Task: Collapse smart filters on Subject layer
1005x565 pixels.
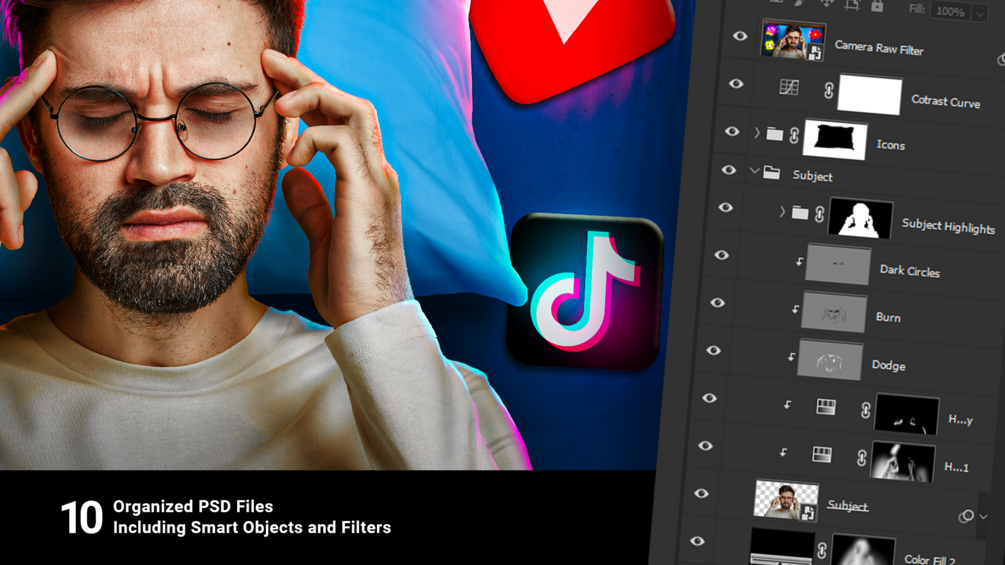Action: coord(983,517)
